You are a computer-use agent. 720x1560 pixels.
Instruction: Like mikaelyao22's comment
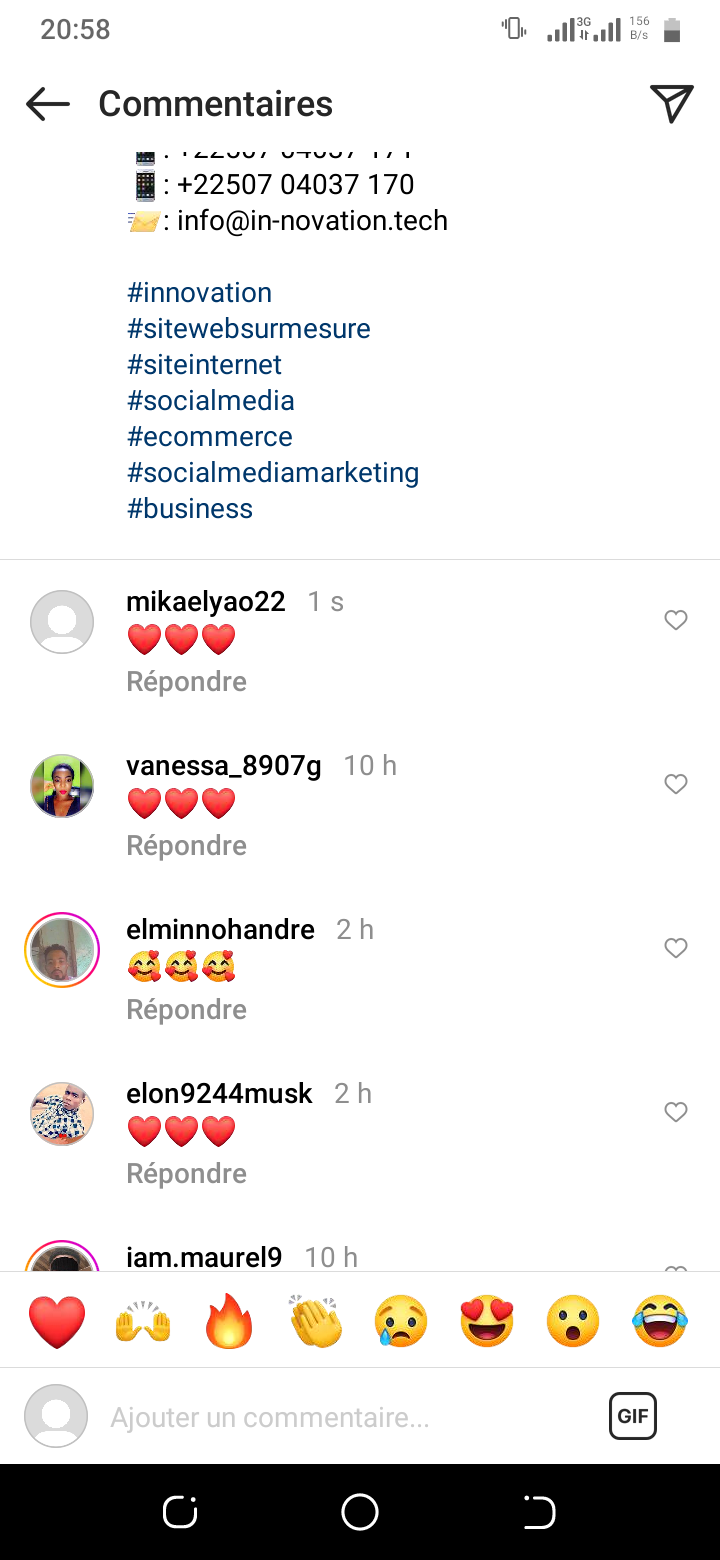pyautogui.click(x=676, y=620)
